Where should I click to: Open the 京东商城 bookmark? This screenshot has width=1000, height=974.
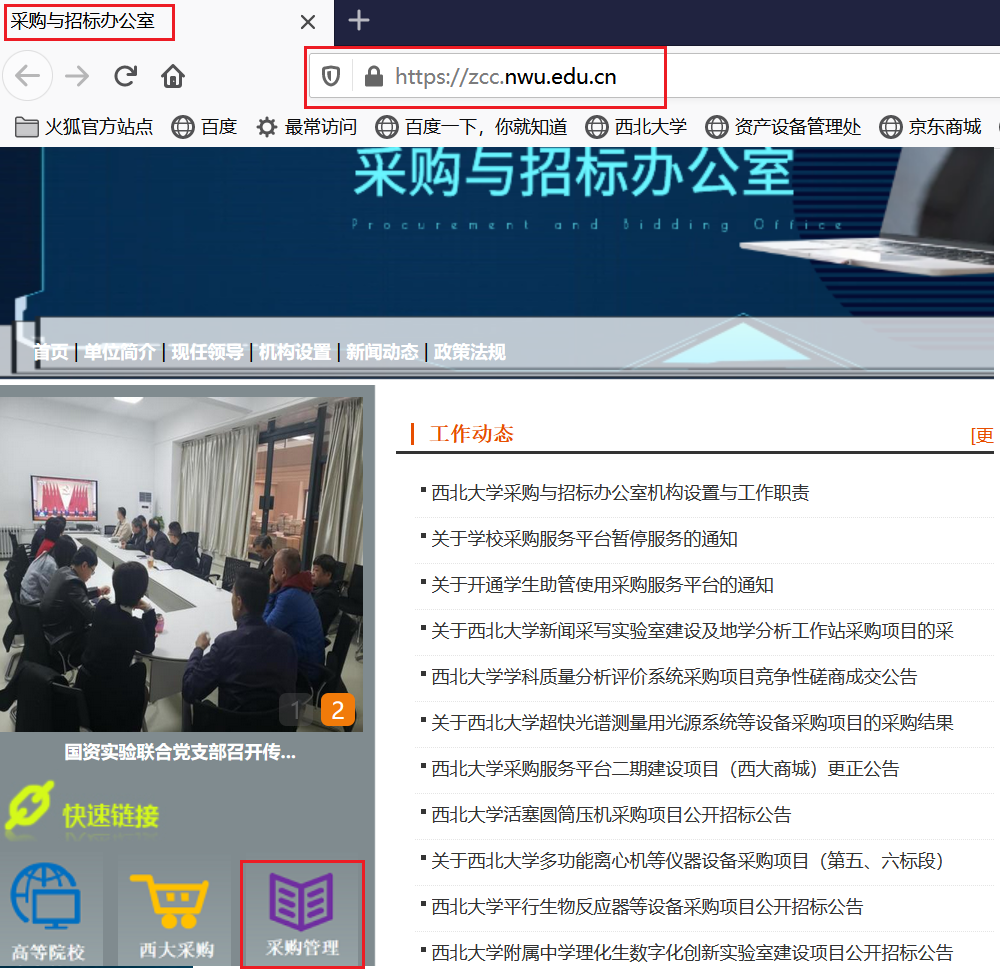(931, 127)
